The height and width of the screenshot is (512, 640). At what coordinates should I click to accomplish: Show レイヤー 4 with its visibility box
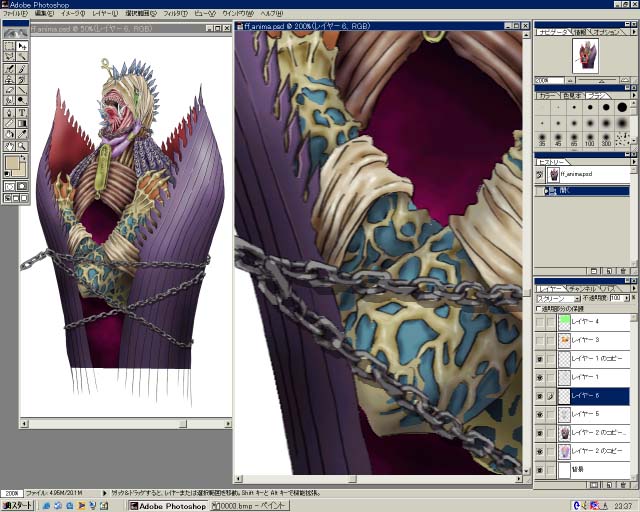click(539, 322)
